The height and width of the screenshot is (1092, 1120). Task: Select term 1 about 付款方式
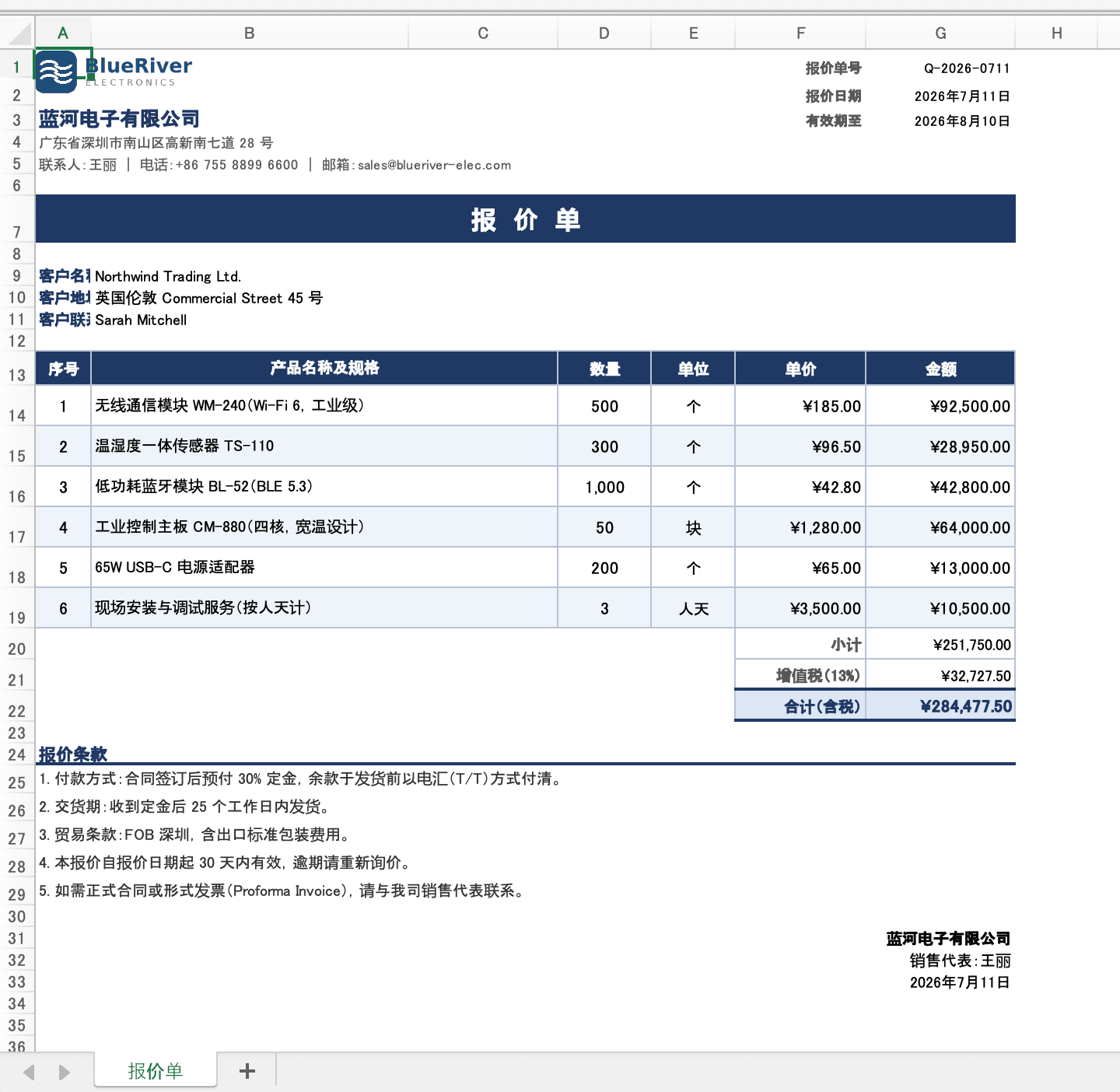pyautogui.click(x=302, y=779)
